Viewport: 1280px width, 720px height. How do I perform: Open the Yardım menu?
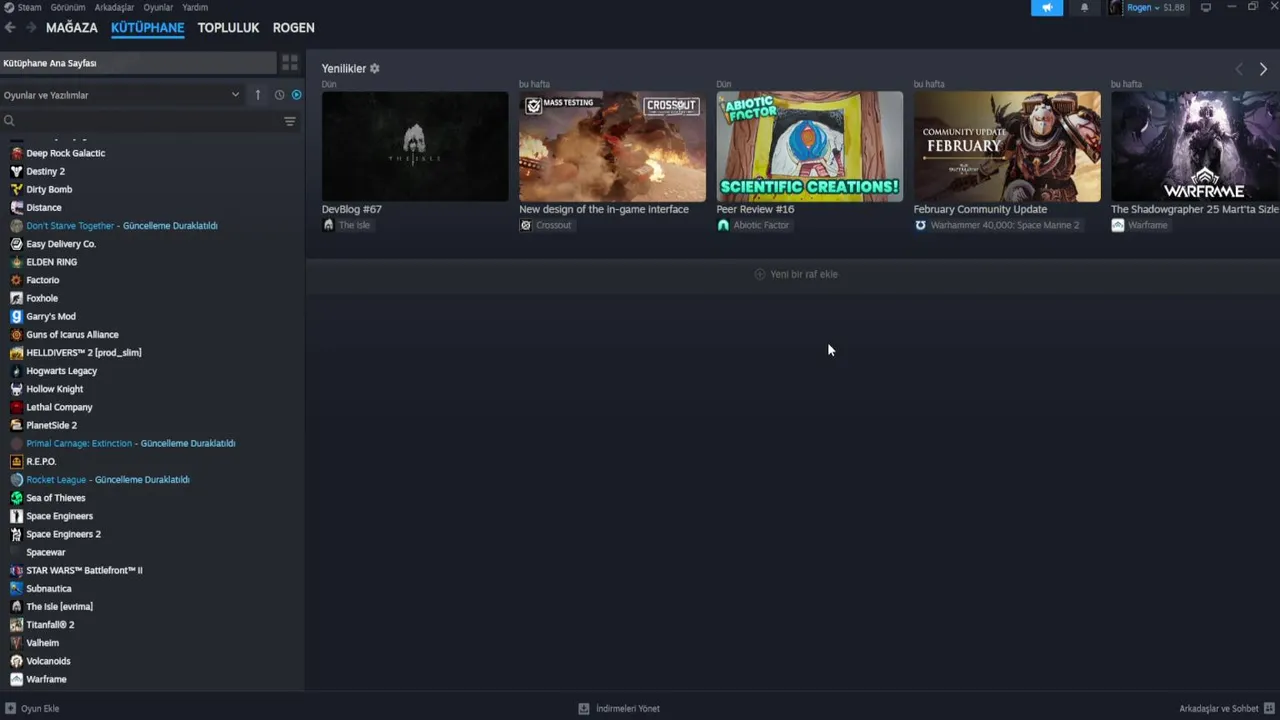pyautogui.click(x=195, y=7)
